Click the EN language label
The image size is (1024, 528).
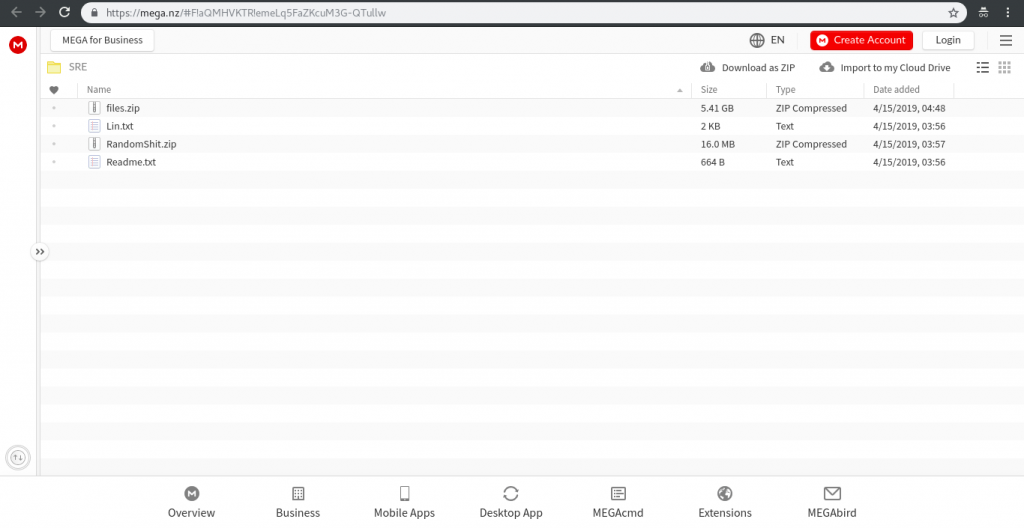click(777, 40)
